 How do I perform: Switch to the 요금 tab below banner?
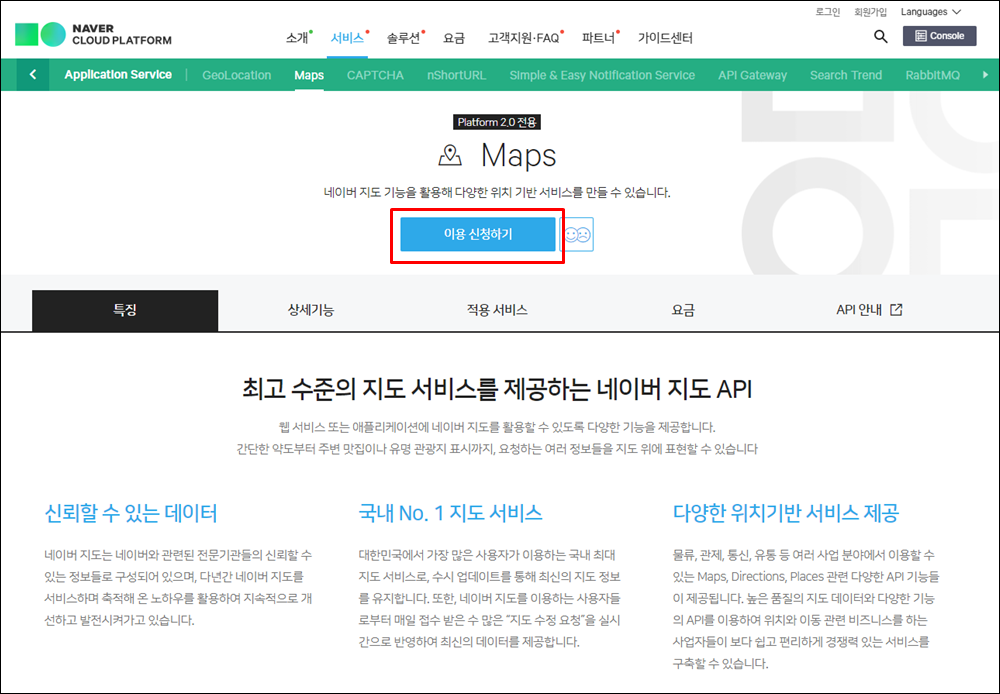coord(683,311)
